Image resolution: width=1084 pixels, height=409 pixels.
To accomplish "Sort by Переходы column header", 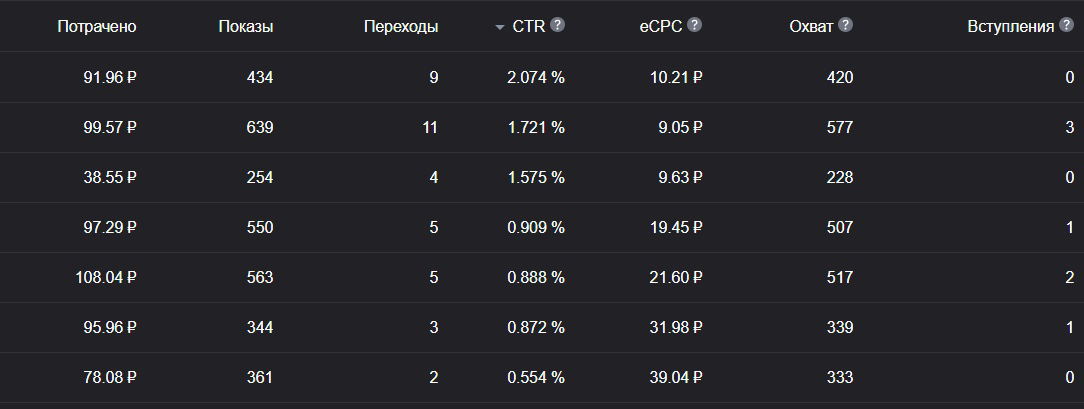I will pyautogui.click(x=401, y=26).
